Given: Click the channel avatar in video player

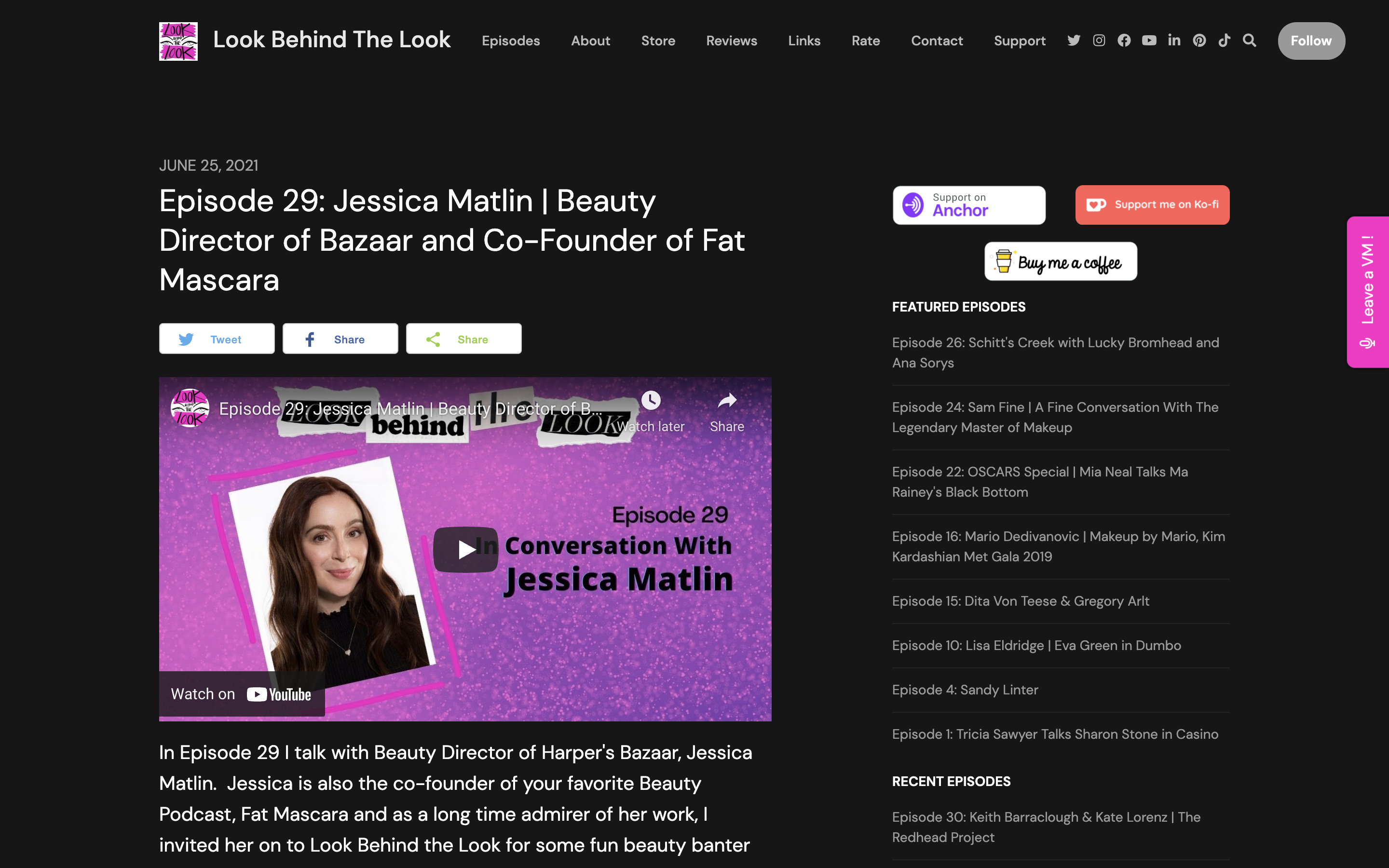Looking at the screenshot, I should (x=190, y=408).
